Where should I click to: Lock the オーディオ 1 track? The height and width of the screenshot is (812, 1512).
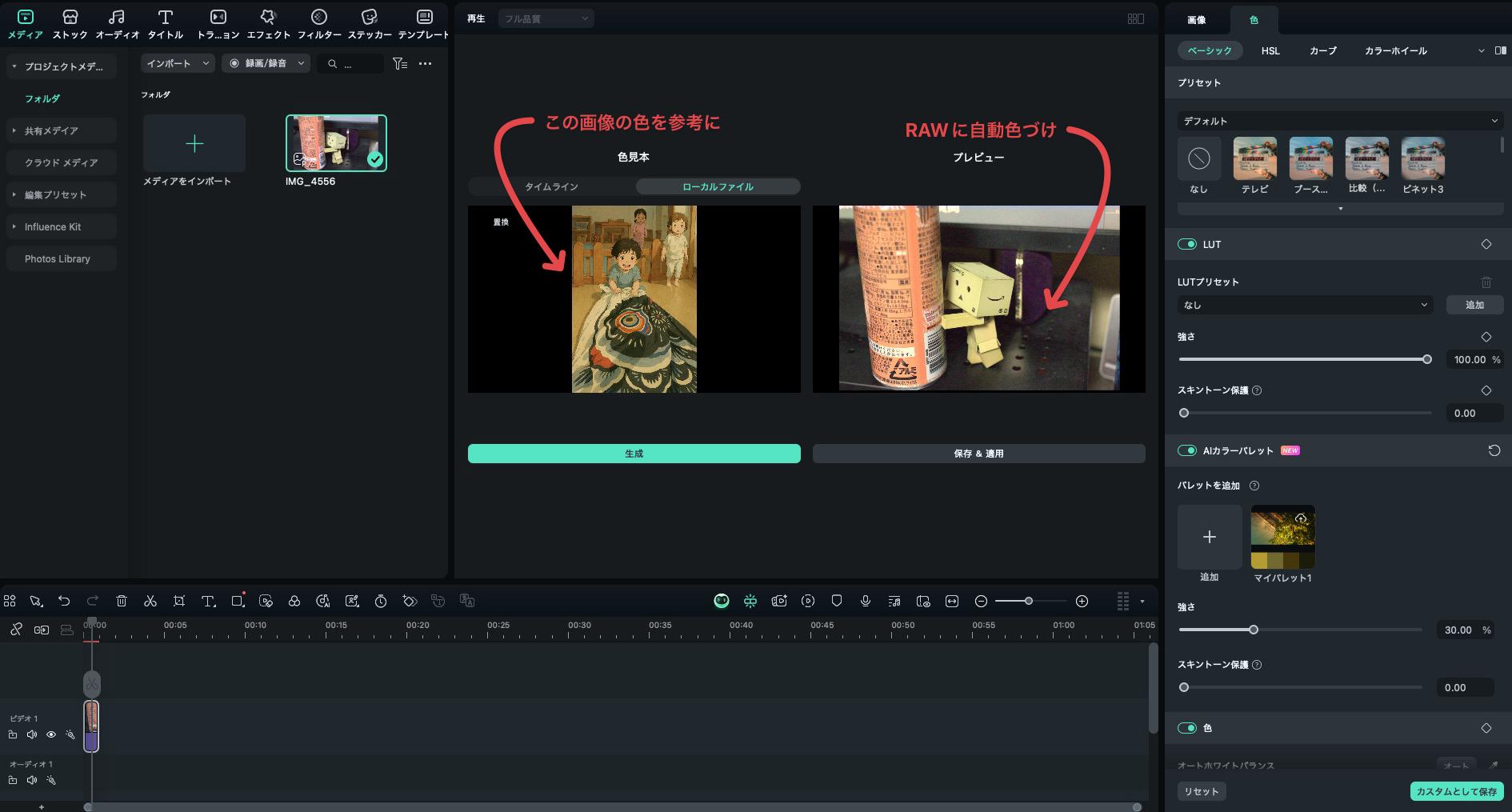point(13,780)
